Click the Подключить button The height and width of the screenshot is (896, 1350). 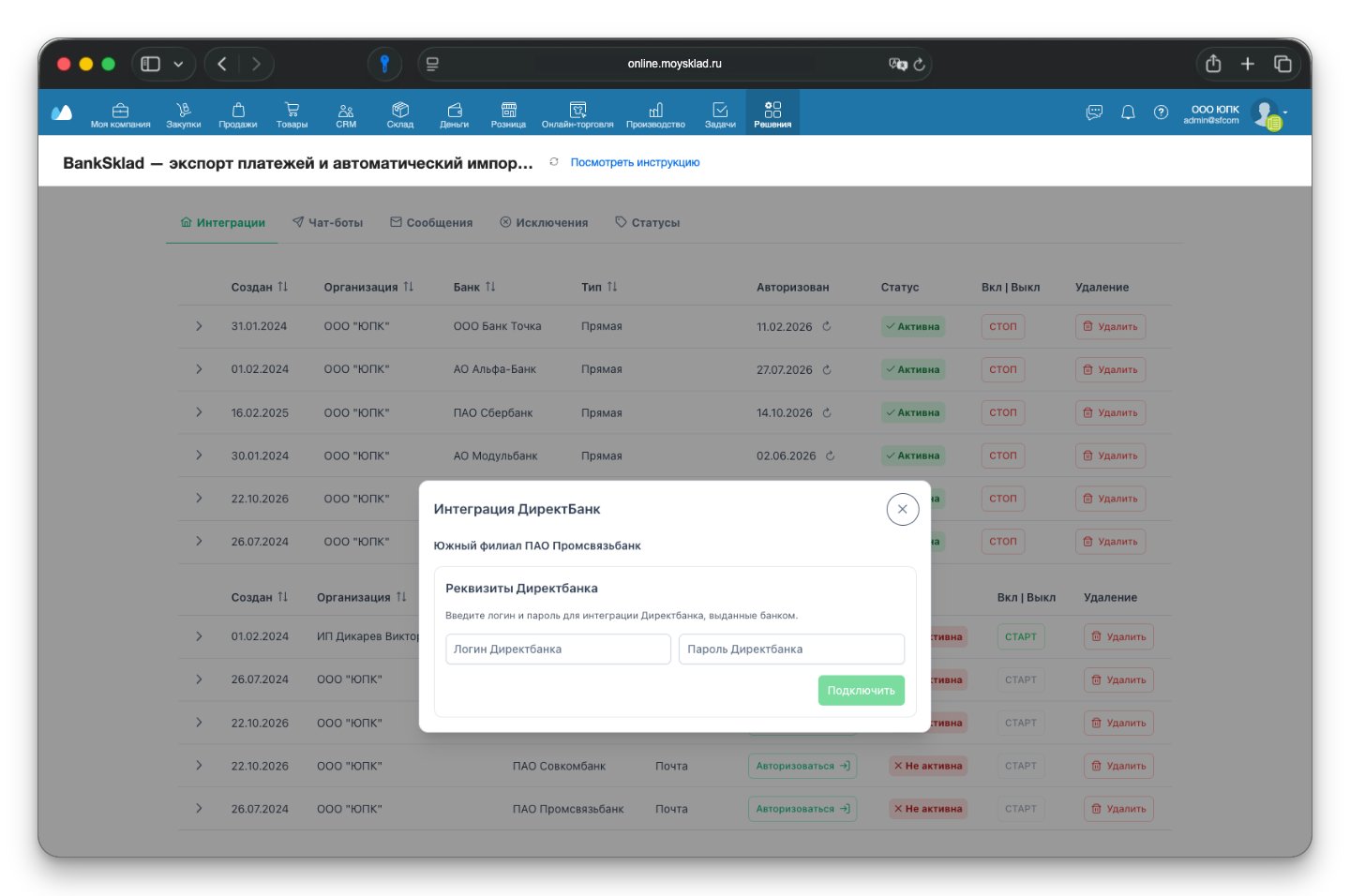click(862, 691)
